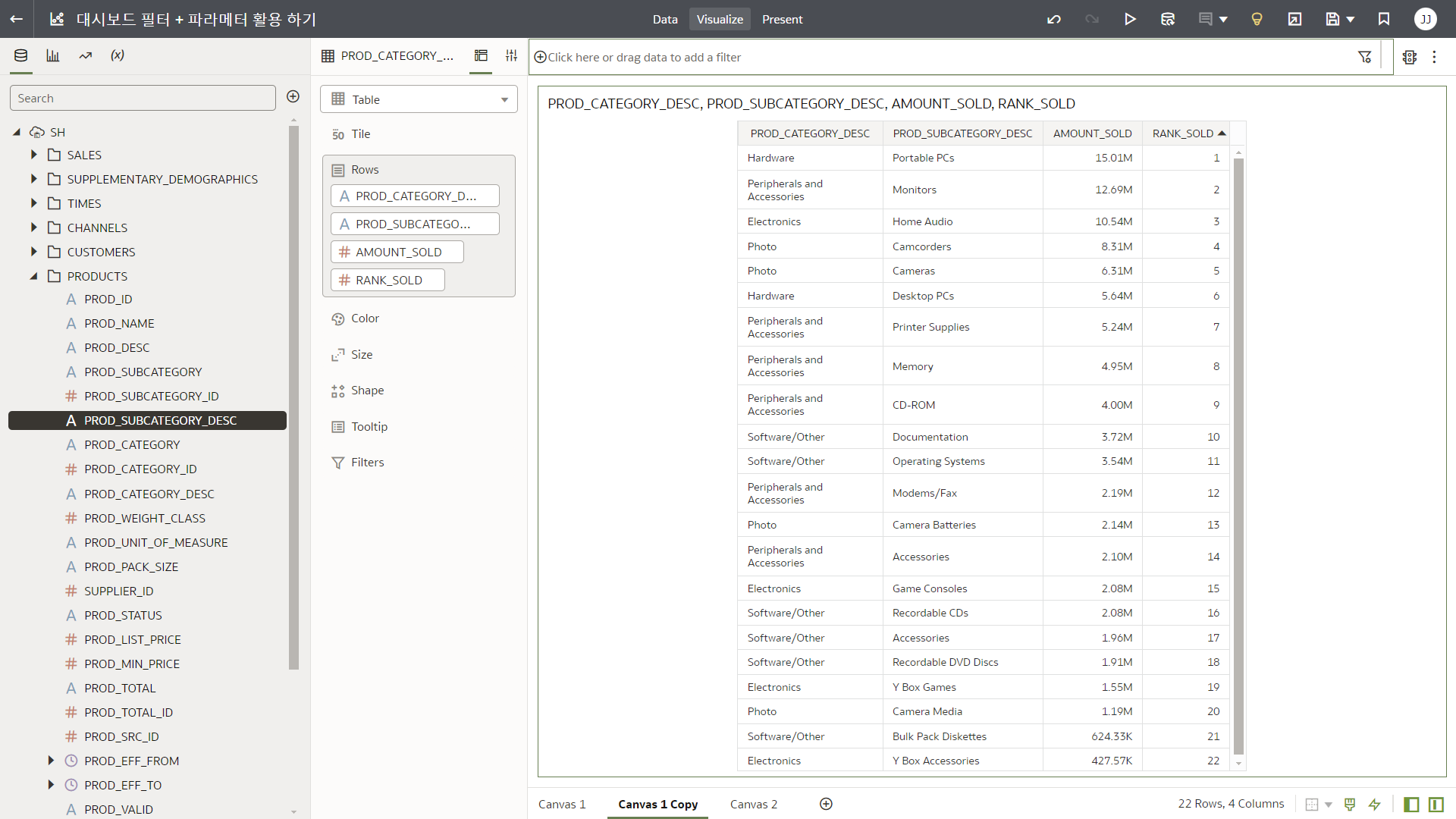
Task: Toggle the left data panel layout
Action: tap(1411, 804)
